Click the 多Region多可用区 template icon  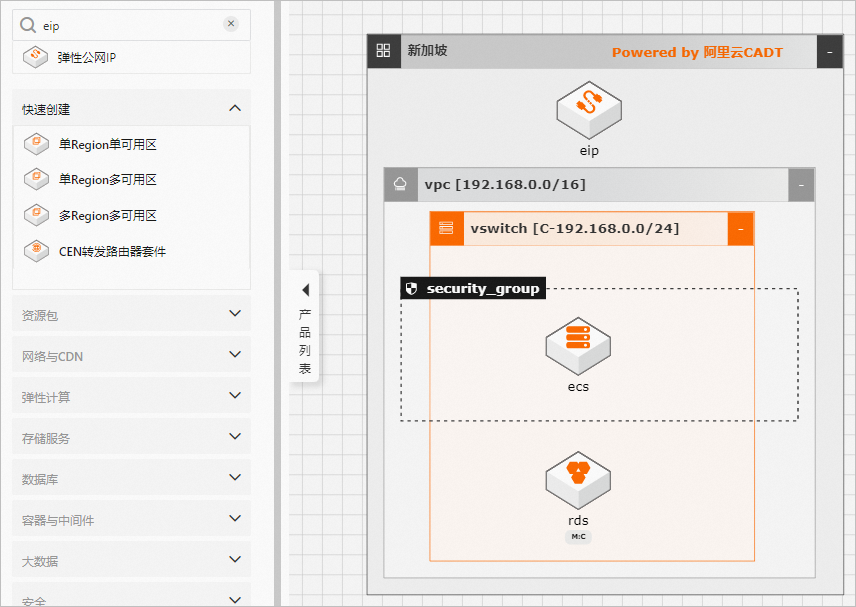pos(37,215)
